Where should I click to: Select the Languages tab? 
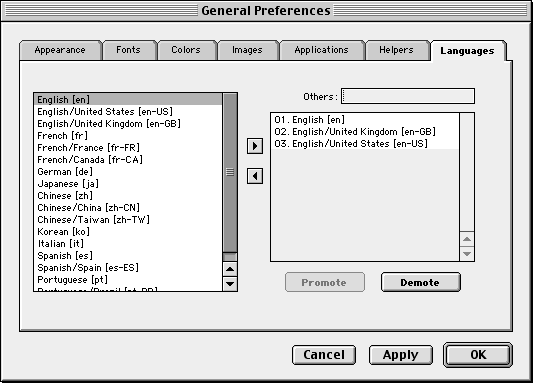(x=467, y=51)
